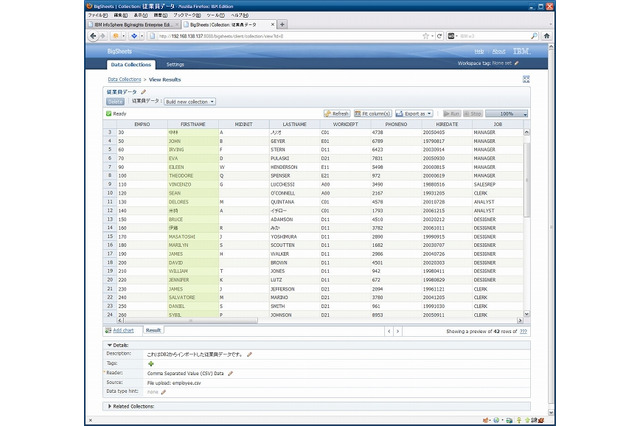
Task: Open the ヘルプ menu
Action: (x=240, y=15)
